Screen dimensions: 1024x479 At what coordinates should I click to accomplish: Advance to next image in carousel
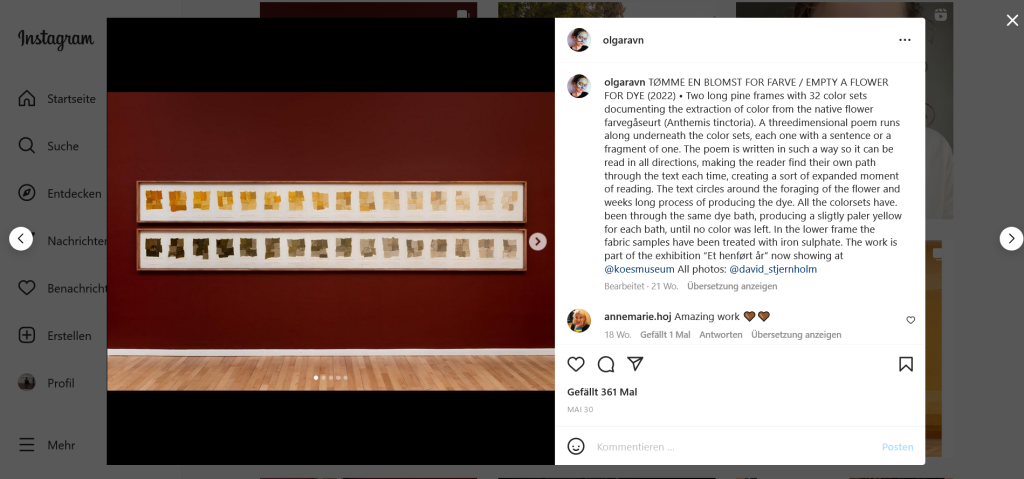pos(537,242)
